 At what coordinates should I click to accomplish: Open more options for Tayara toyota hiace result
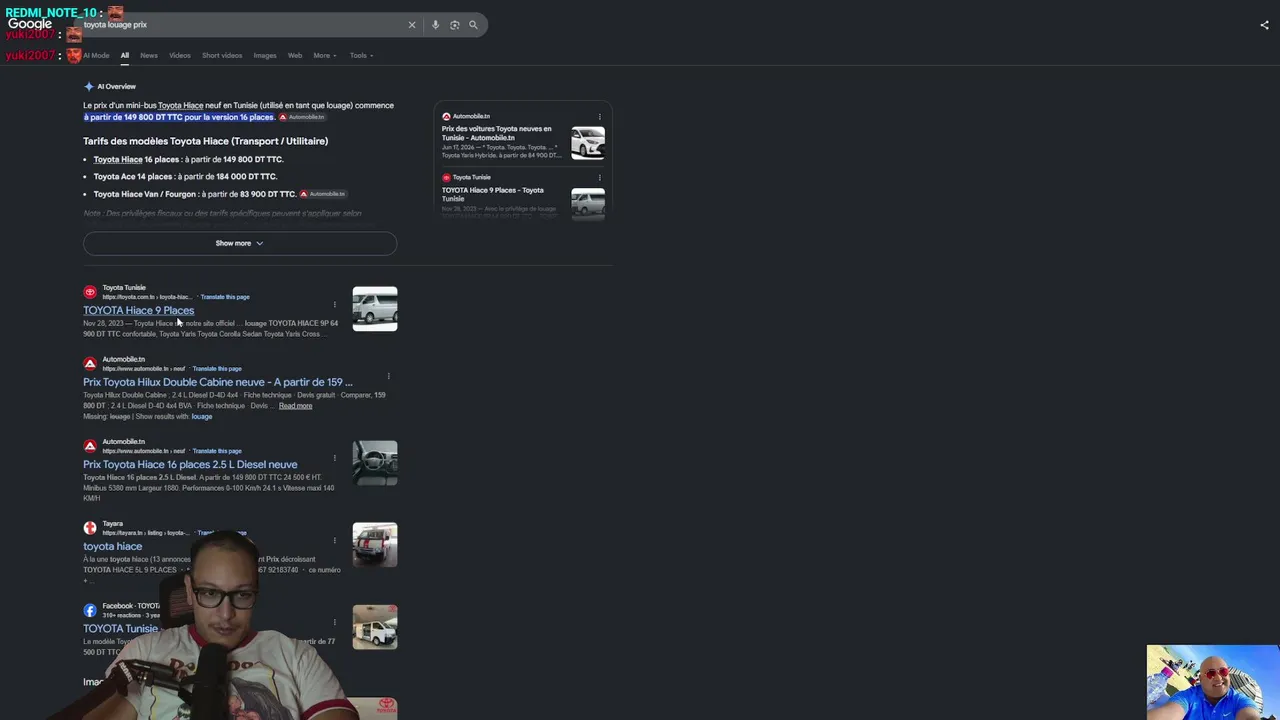pyautogui.click(x=334, y=540)
